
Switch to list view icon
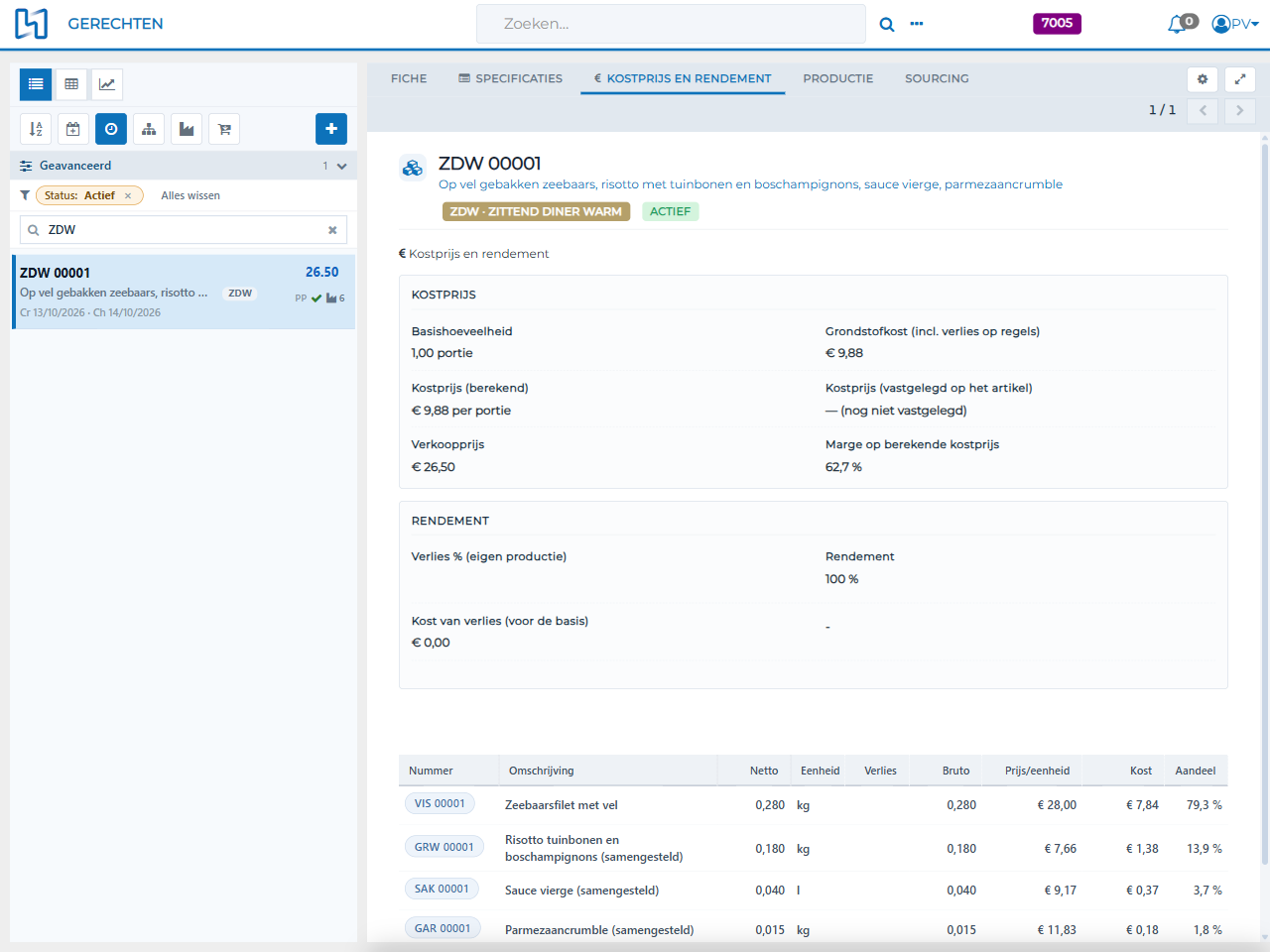coord(36,84)
